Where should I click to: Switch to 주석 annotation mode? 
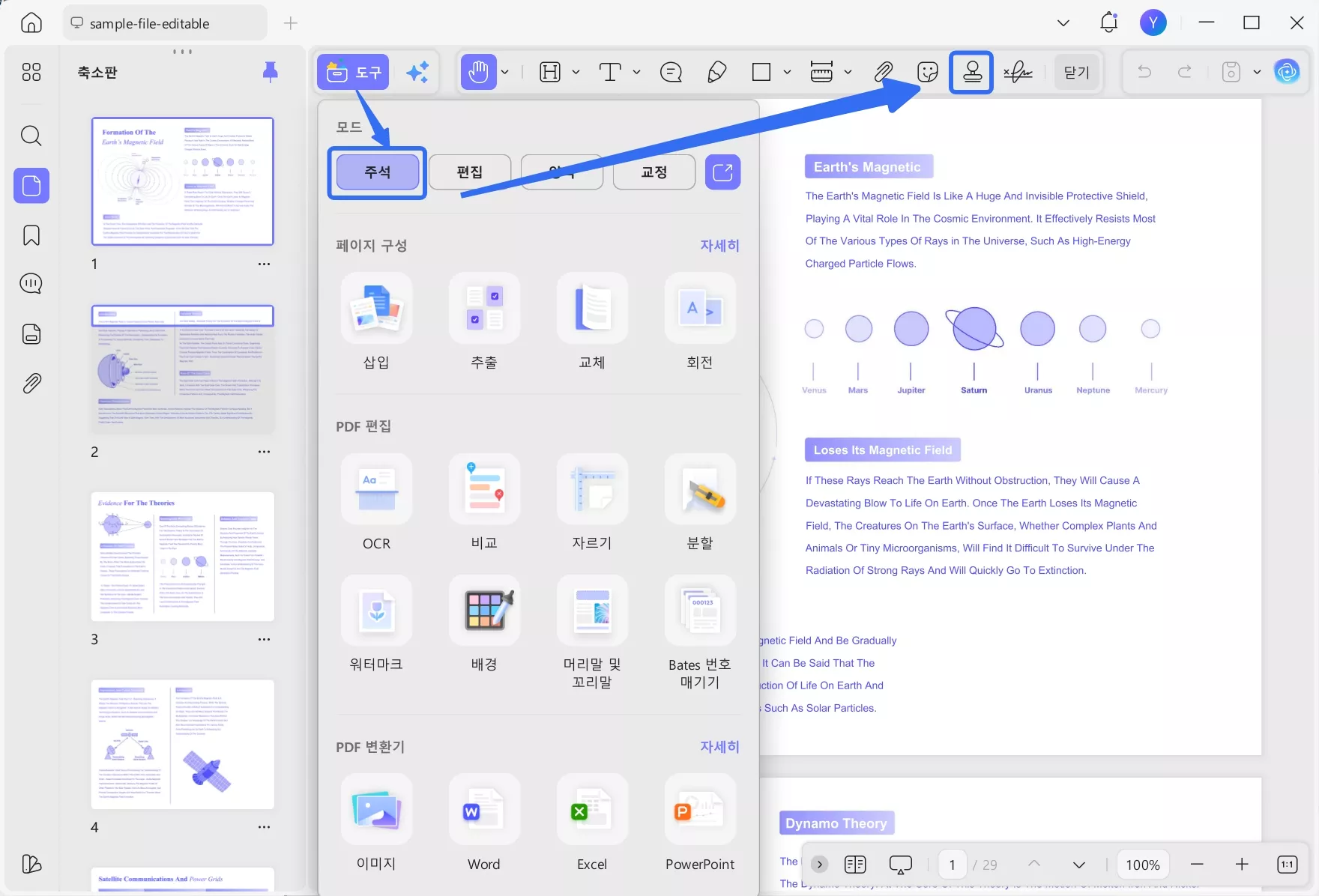(377, 172)
